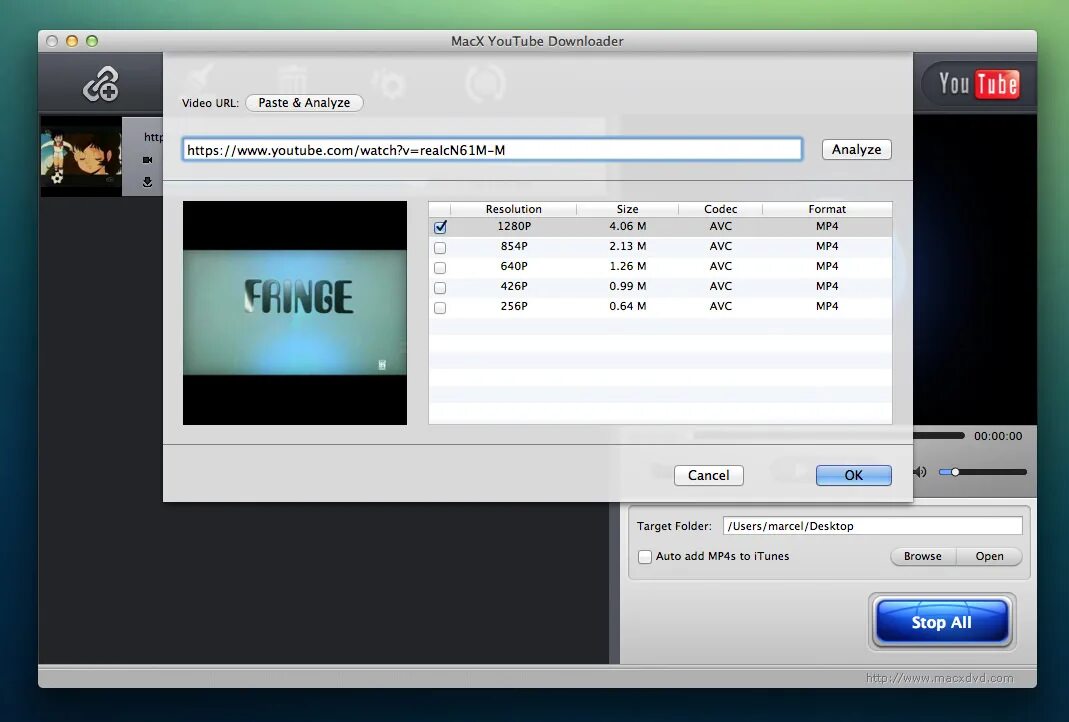
Task: Select the 2.13 M size cell
Action: click(627, 245)
